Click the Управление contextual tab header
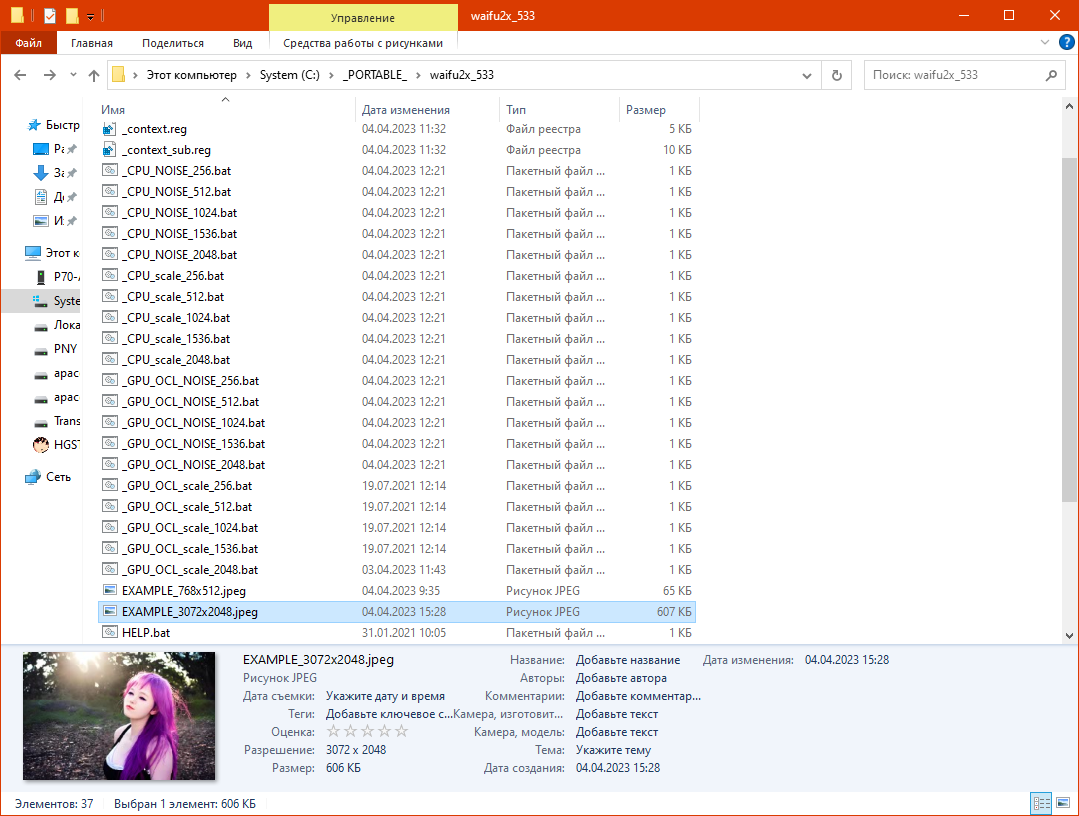Viewport: 1079px width, 816px height. tap(363, 18)
